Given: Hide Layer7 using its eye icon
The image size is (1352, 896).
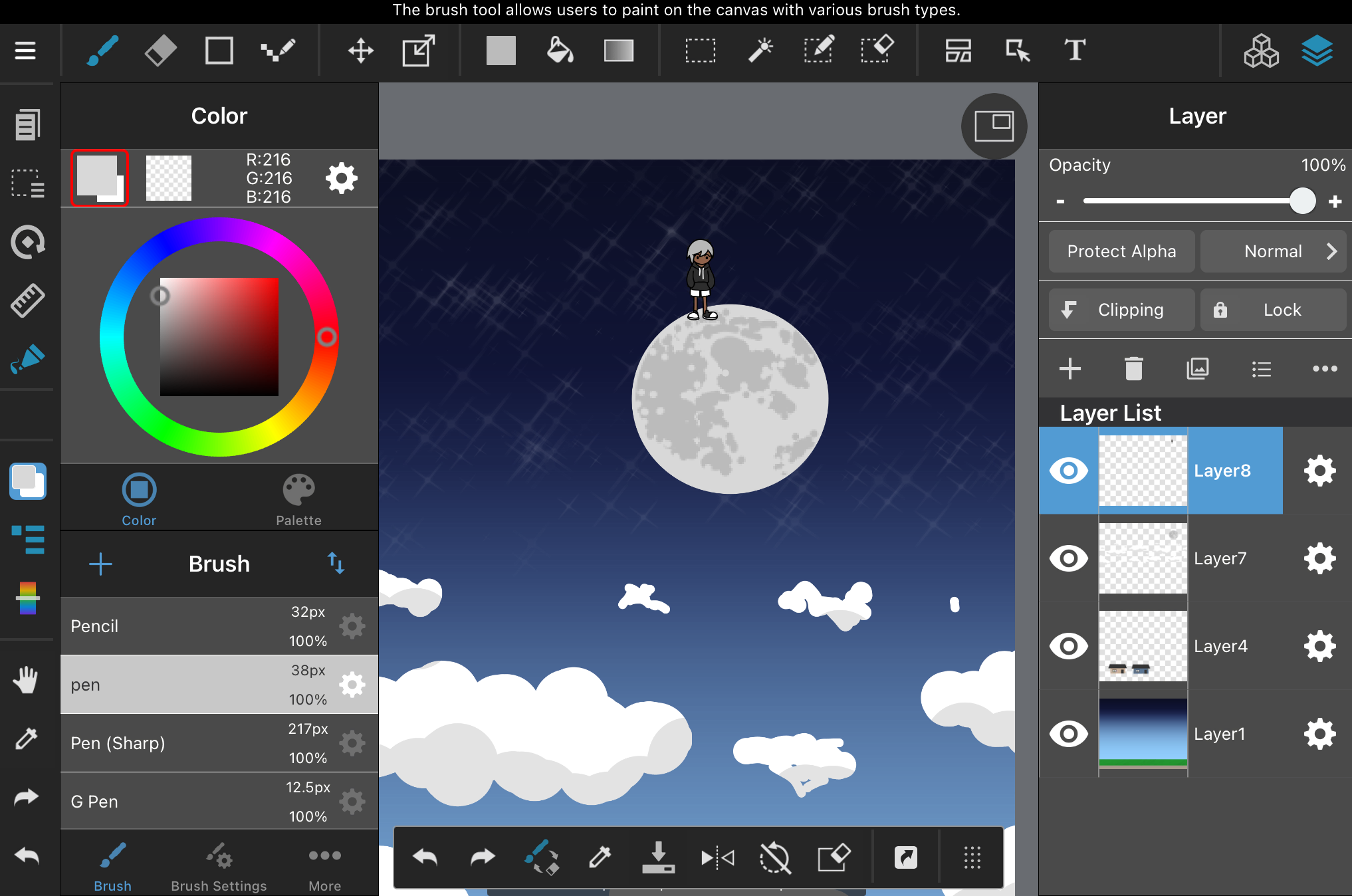Looking at the screenshot, I should point(1068,558).
